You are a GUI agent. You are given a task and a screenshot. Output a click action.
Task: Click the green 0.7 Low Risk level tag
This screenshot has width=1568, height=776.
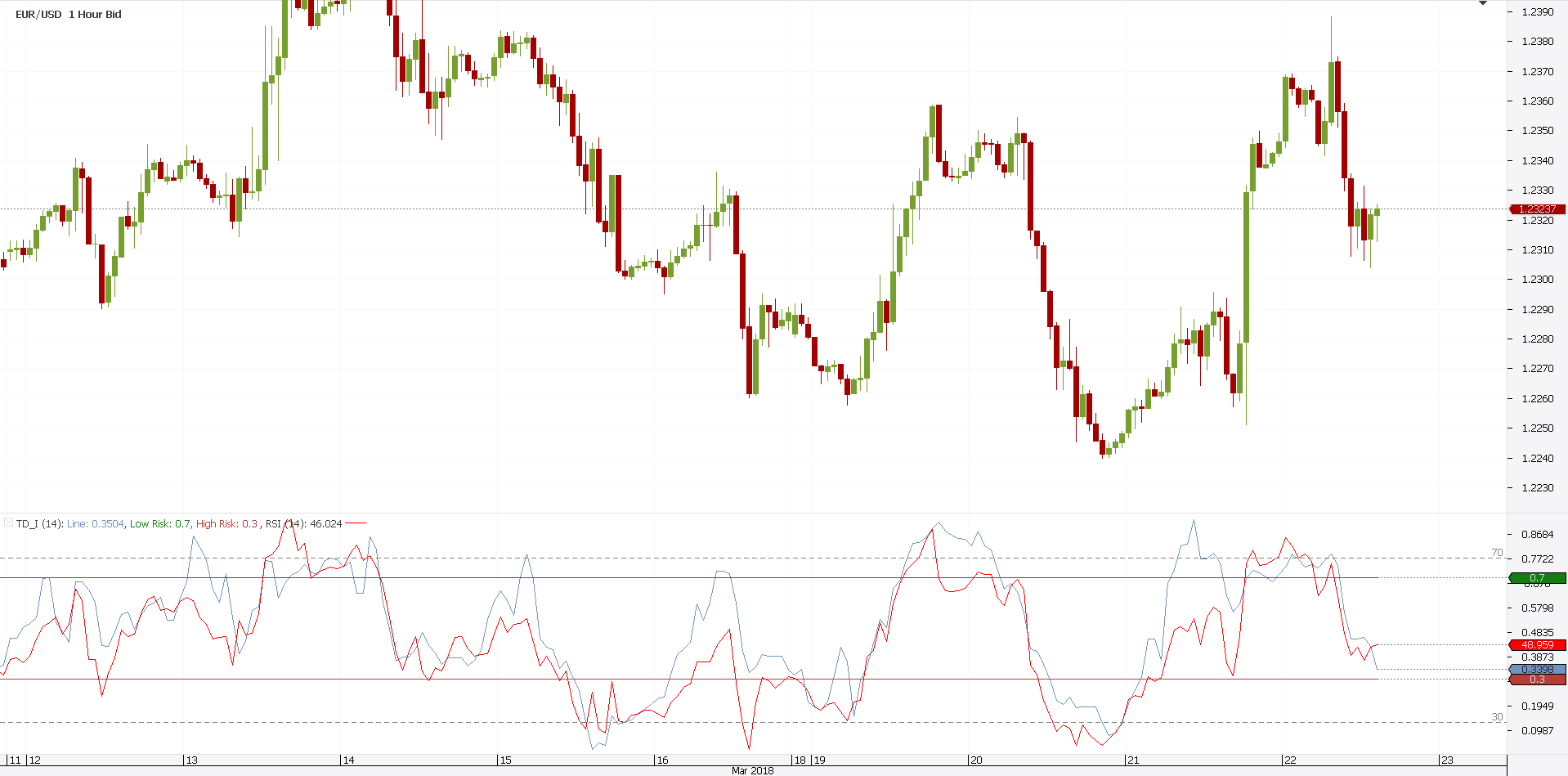pos(1539,578)
